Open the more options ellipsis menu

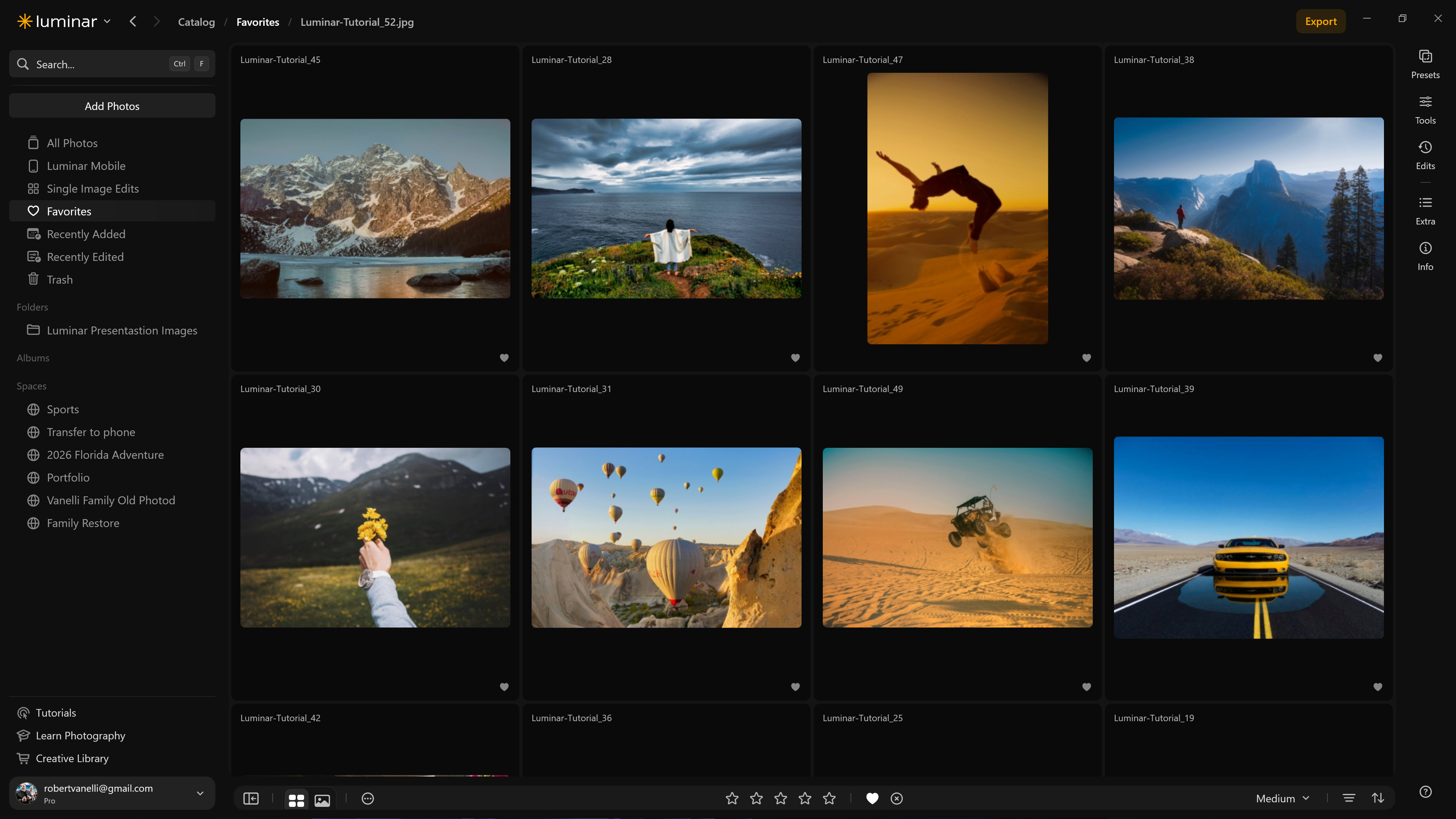tap(368, 798)
